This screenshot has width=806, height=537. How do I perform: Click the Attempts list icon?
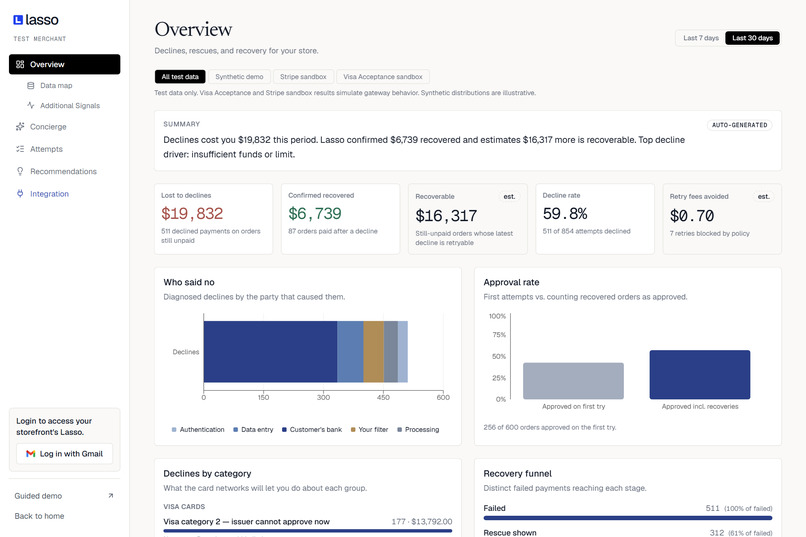tap(20, 149)
